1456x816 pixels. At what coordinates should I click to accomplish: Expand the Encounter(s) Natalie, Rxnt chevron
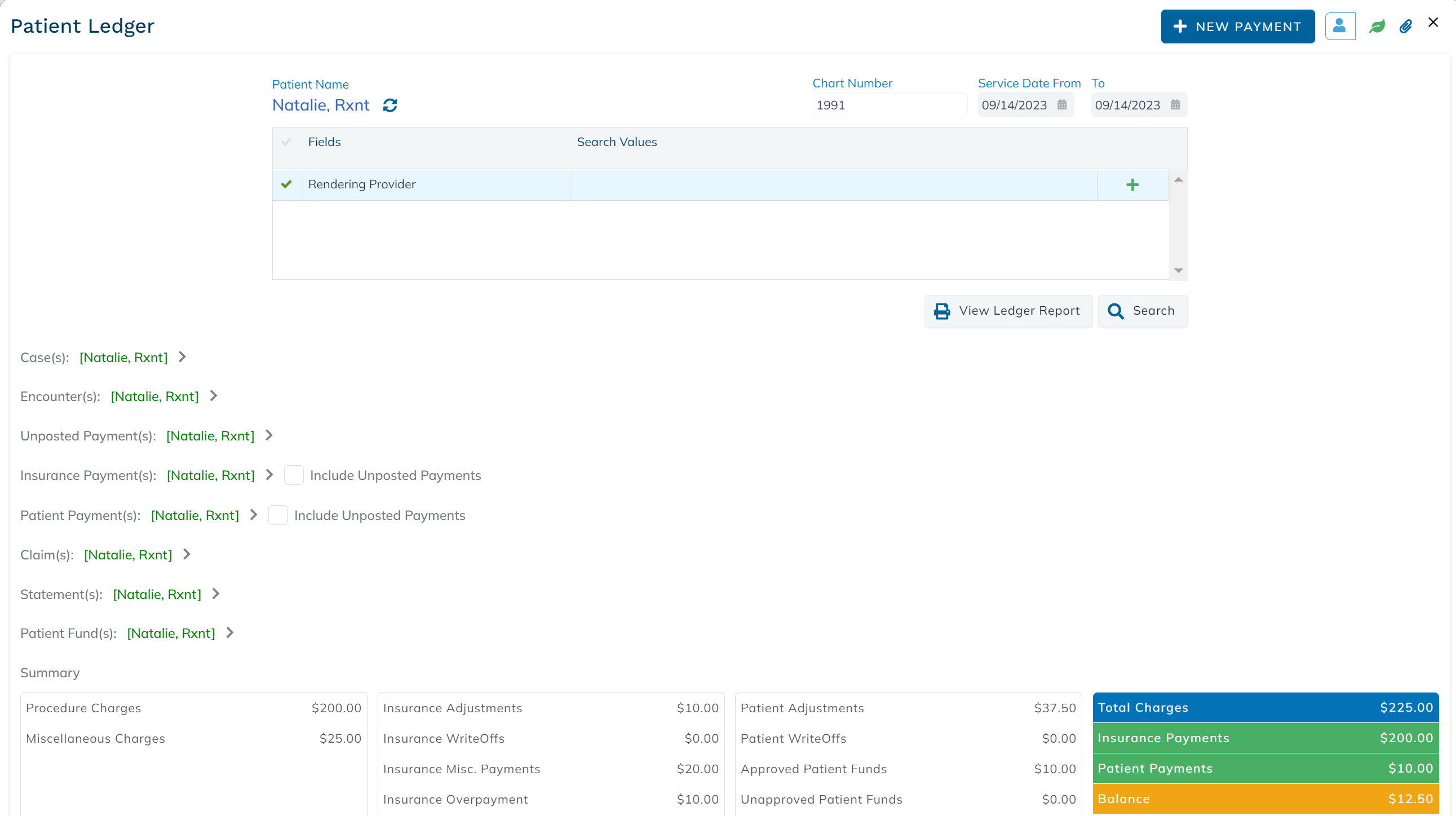tap(213, 396)
